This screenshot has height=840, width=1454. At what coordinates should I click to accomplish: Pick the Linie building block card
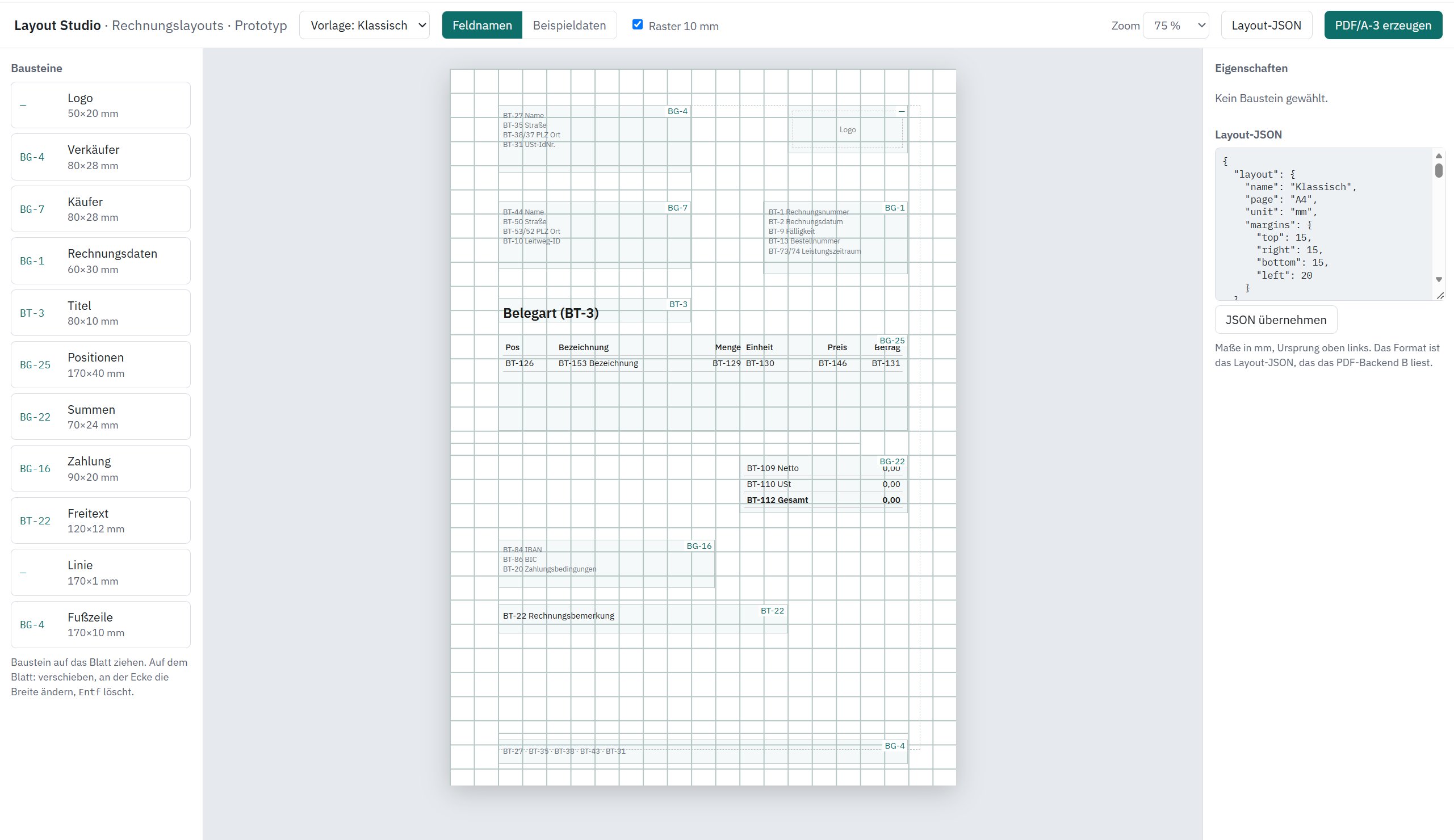click(x=100, y=572)
